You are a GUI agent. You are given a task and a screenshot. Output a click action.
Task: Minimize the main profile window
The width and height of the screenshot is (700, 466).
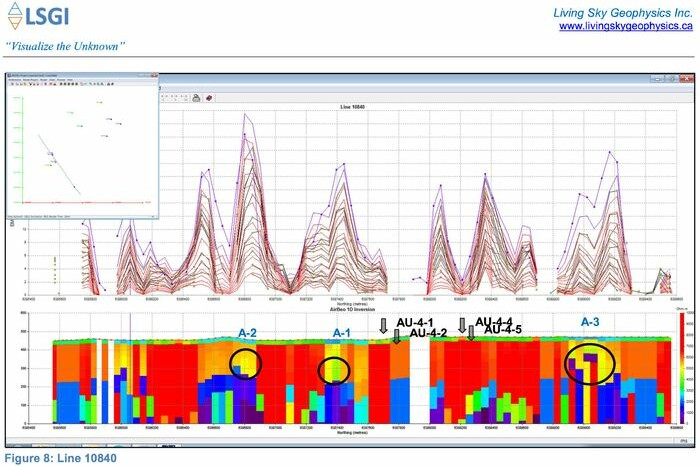pyautogui.click(x=657, y=79)
